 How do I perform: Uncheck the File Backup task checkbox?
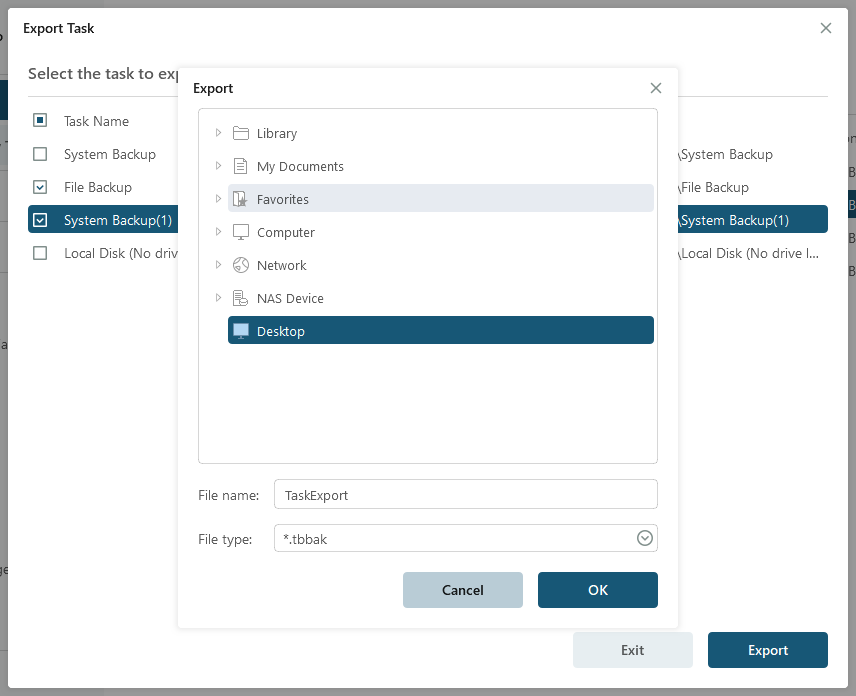40,187
